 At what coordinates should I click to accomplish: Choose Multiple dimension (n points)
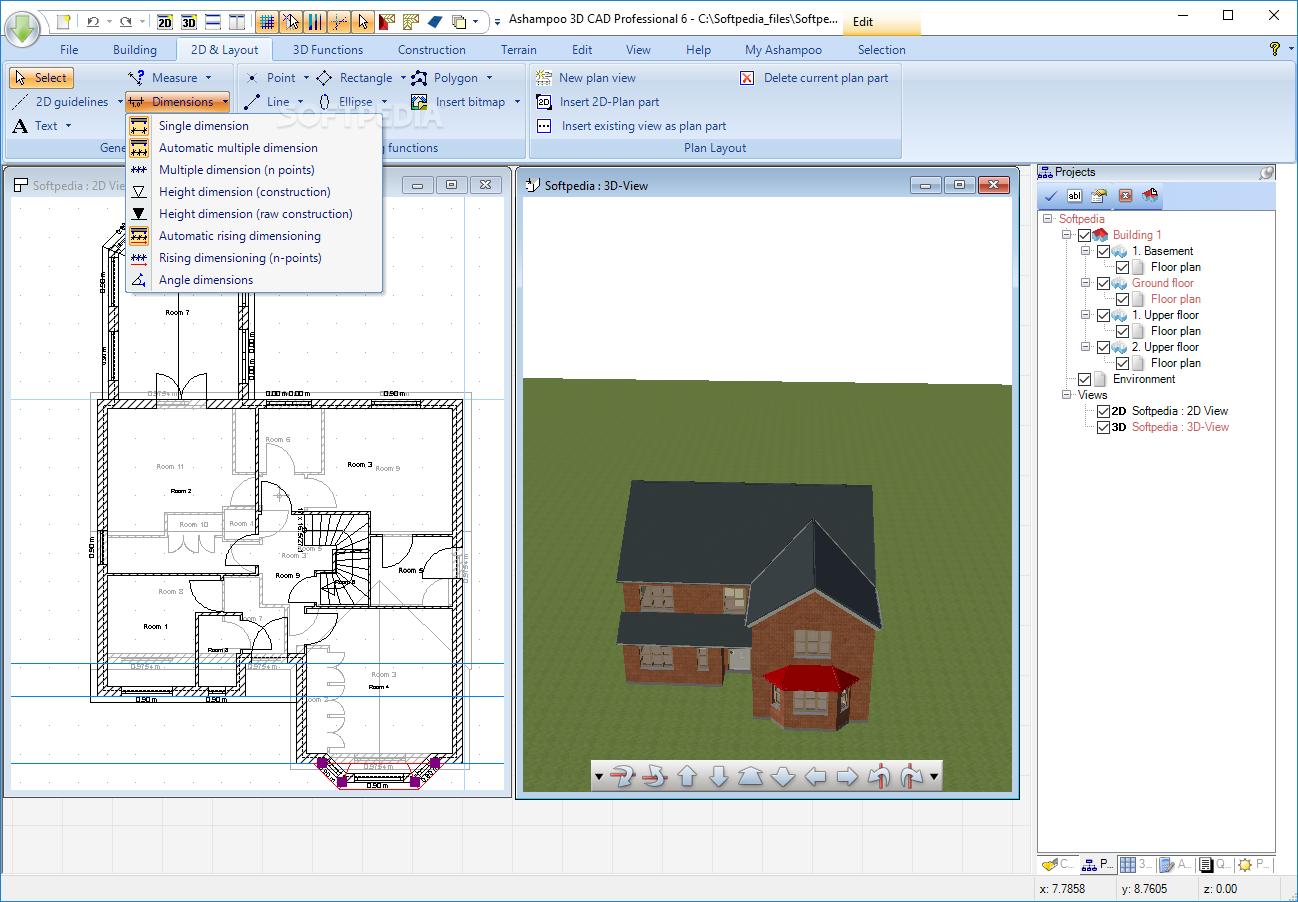254,170
